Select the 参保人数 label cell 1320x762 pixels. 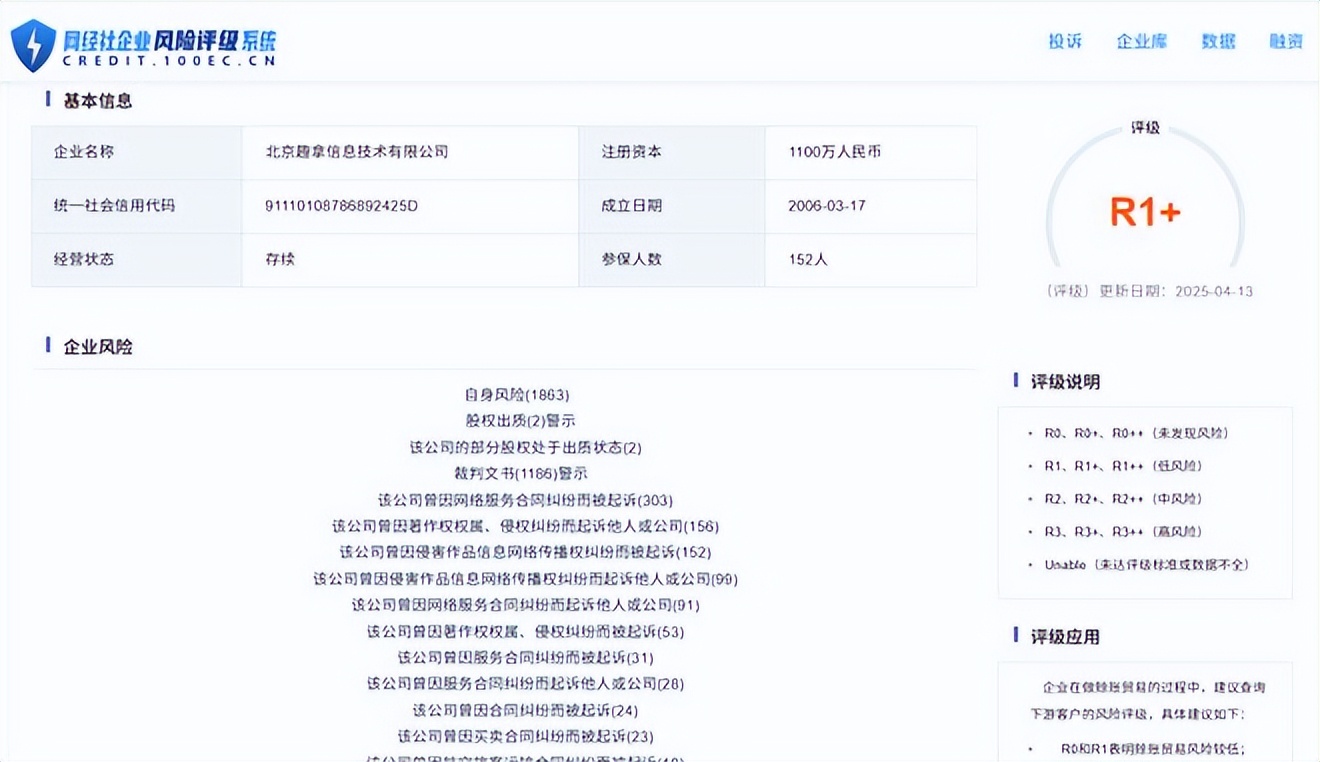pos(671,260)
